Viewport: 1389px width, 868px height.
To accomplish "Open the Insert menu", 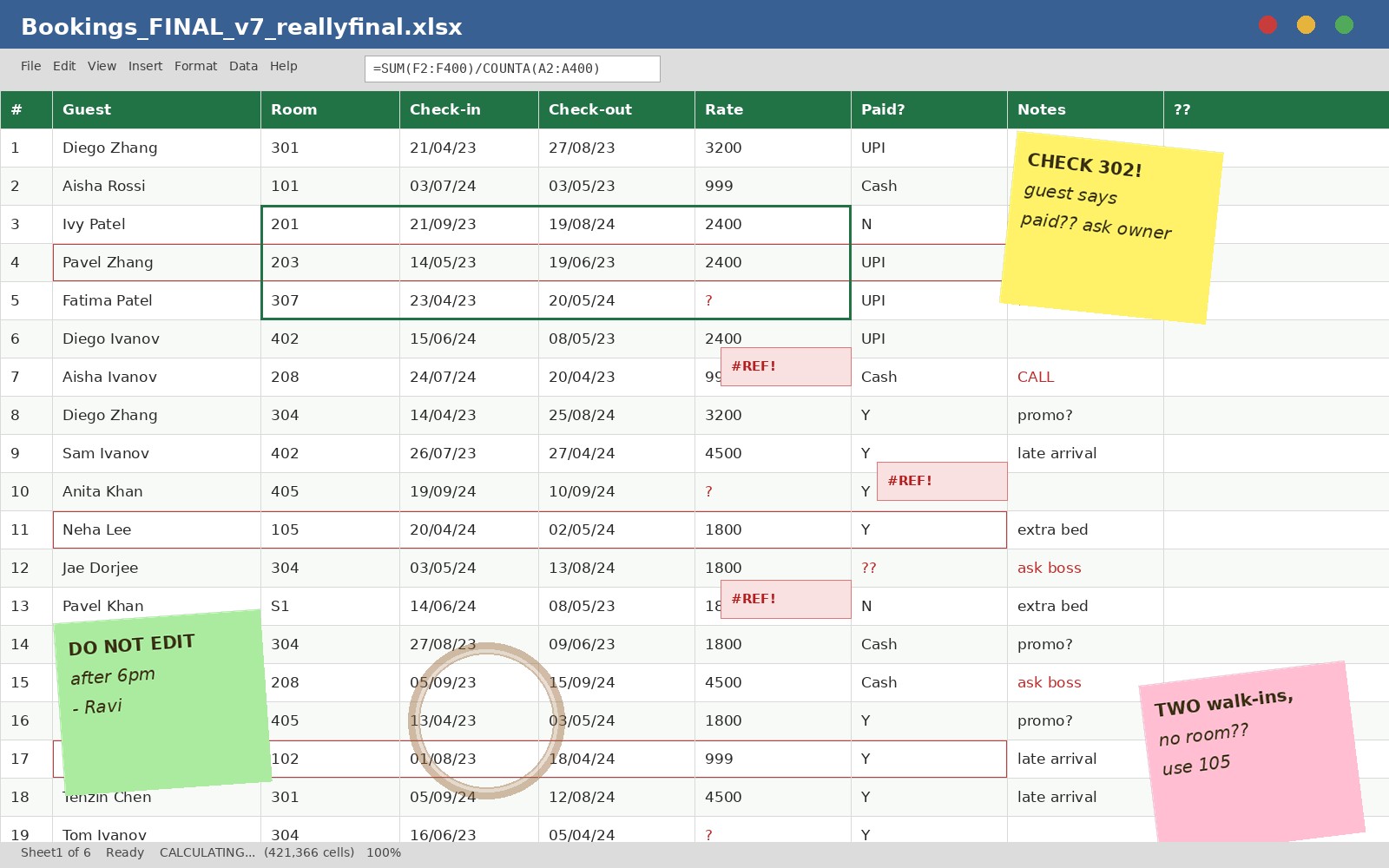I will (145, 66).
